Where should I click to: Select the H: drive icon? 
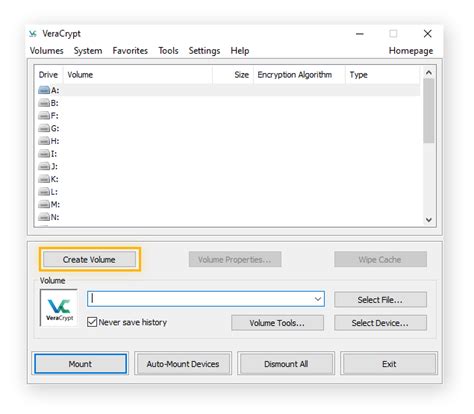(x=44, y=141)
